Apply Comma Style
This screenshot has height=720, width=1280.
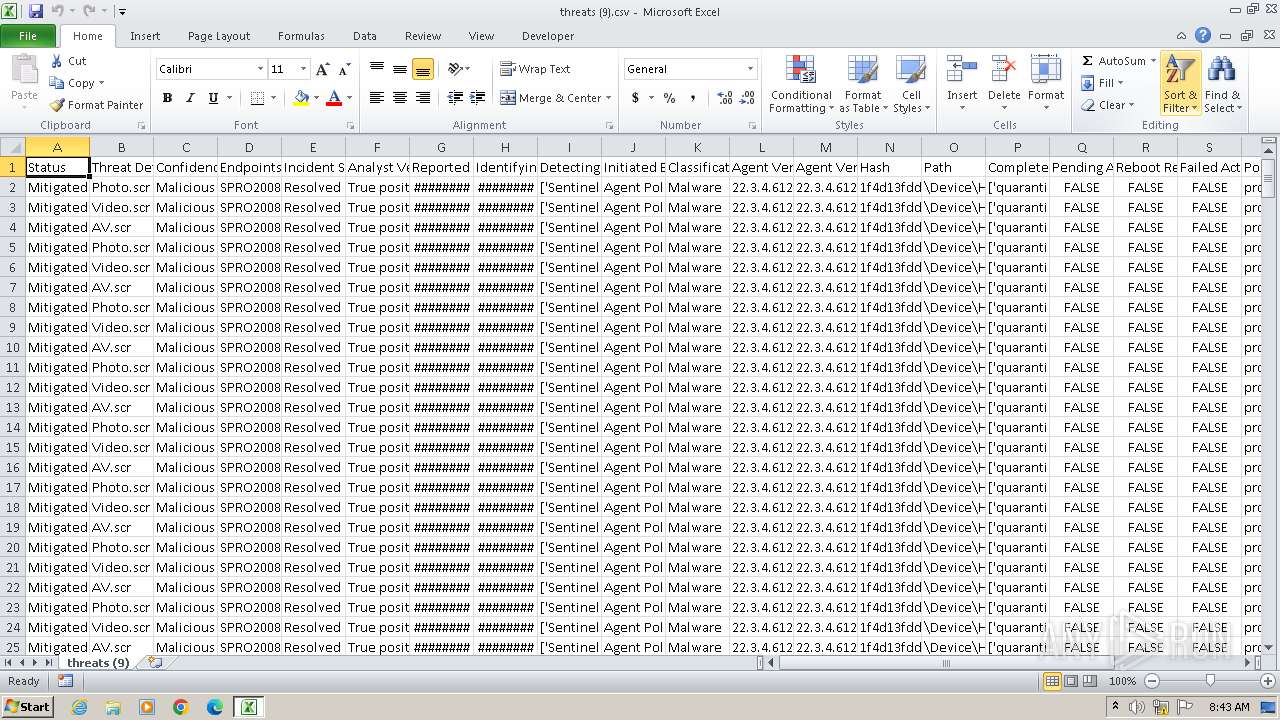pyautogui.click(x=694, y=98)
